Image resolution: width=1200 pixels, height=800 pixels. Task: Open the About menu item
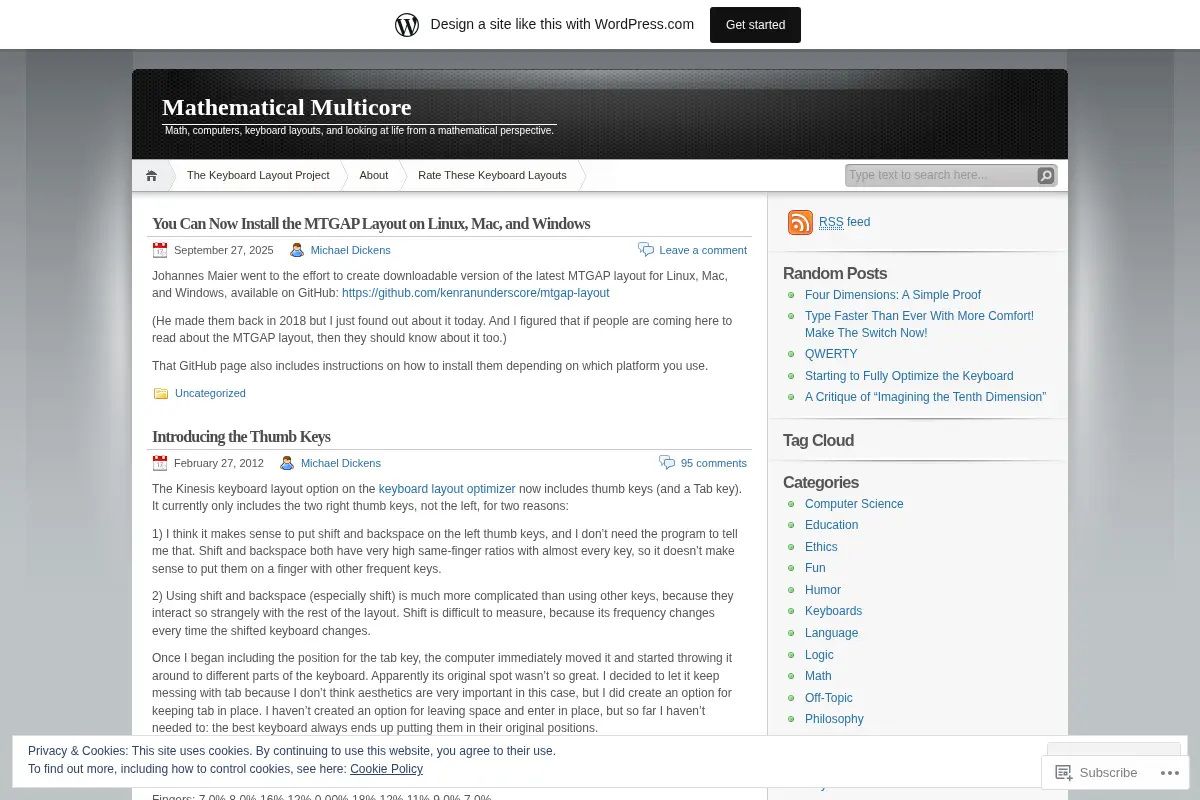374,176
